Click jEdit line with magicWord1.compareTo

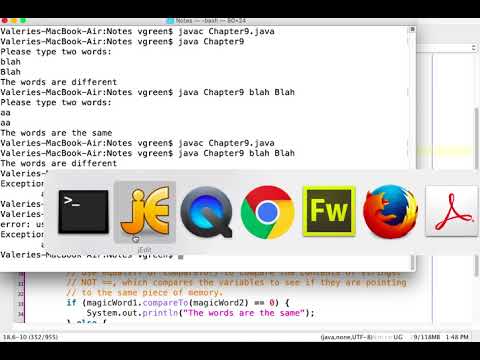pos(178,303)
